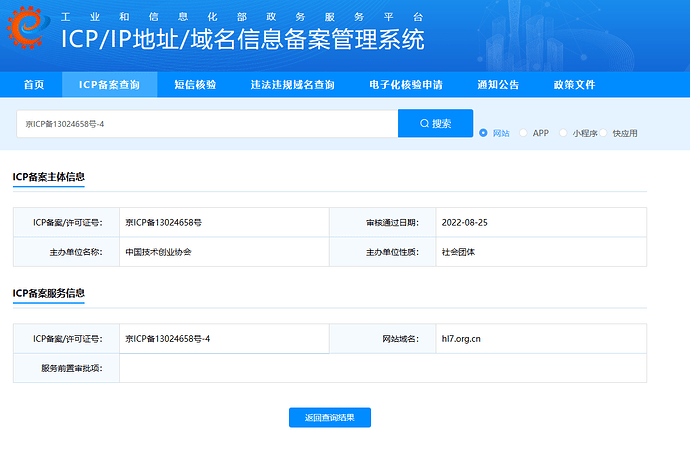Click the domain hl7.org.cn text

click(461, 339)
